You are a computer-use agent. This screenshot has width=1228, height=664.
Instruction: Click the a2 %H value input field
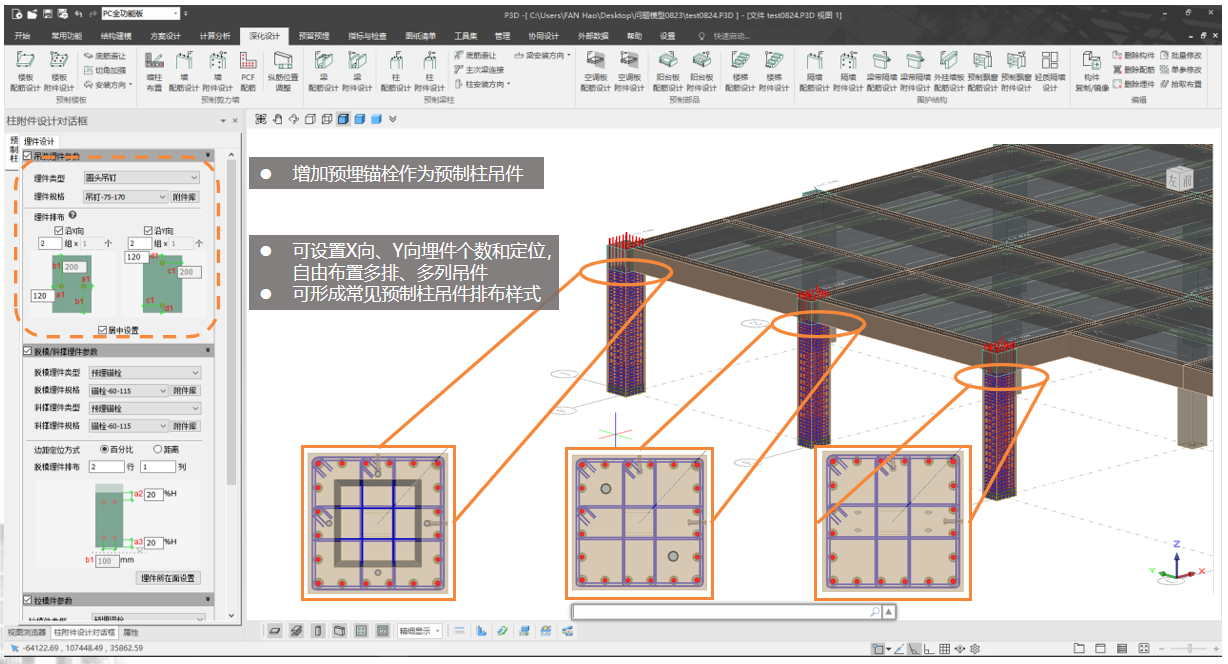click(x=153, y=495)
